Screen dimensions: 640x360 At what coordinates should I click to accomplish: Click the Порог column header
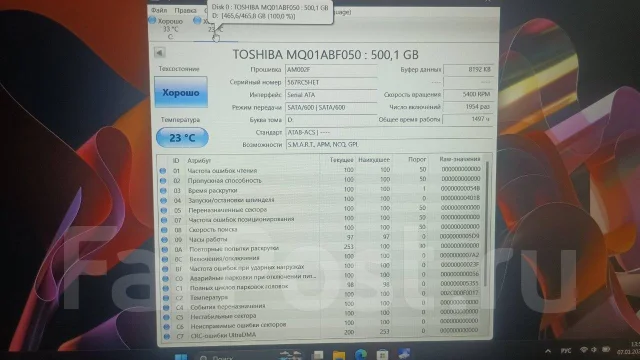(x=417, y=159)
